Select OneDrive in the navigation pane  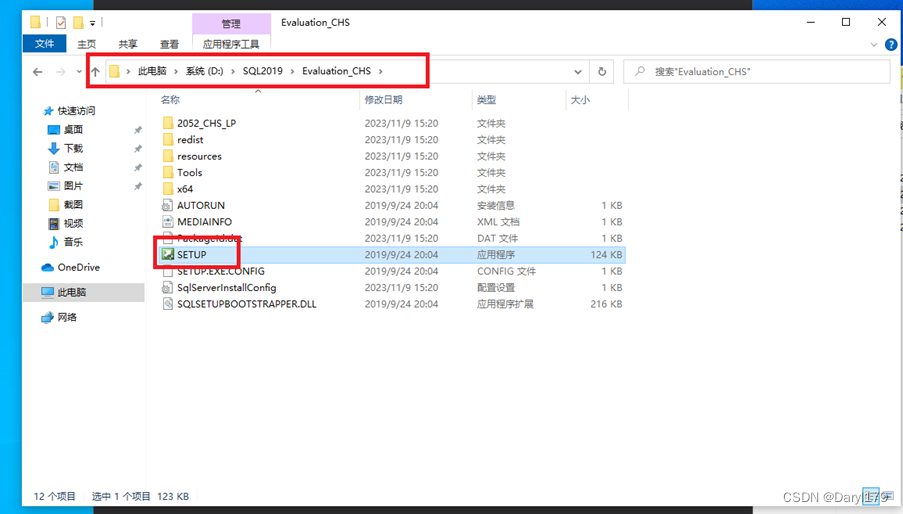coord(78,267)
